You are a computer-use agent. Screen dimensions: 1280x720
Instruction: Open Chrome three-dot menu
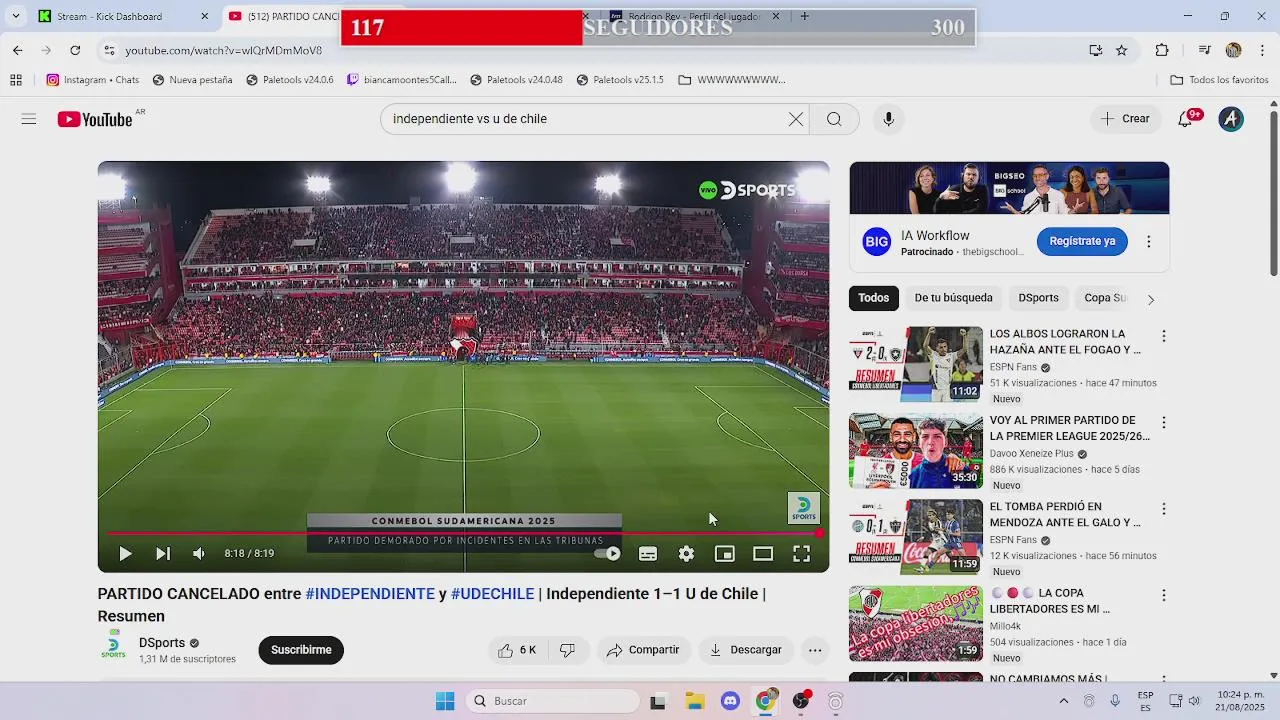click(x=1263, y=50)
